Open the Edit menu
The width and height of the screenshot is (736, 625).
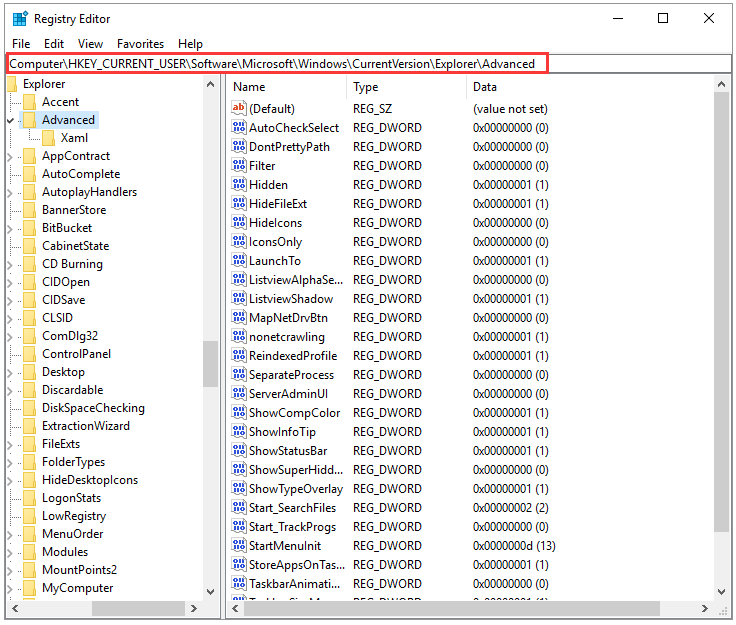(54, 44)
